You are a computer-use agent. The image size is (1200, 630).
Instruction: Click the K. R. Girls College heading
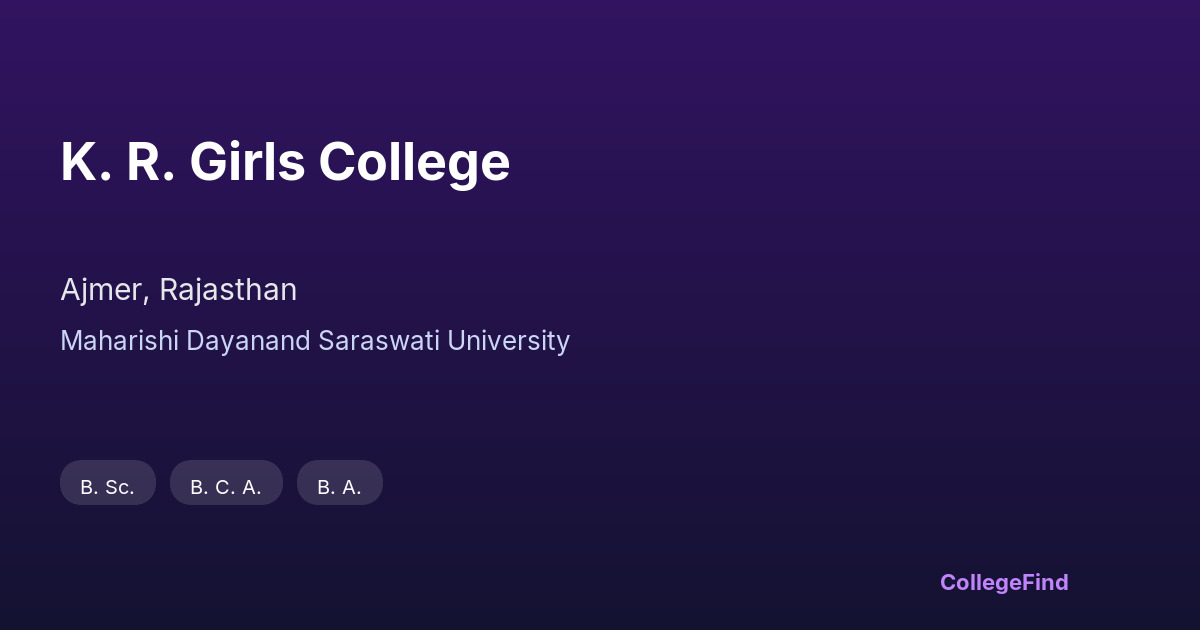(285, 162)
